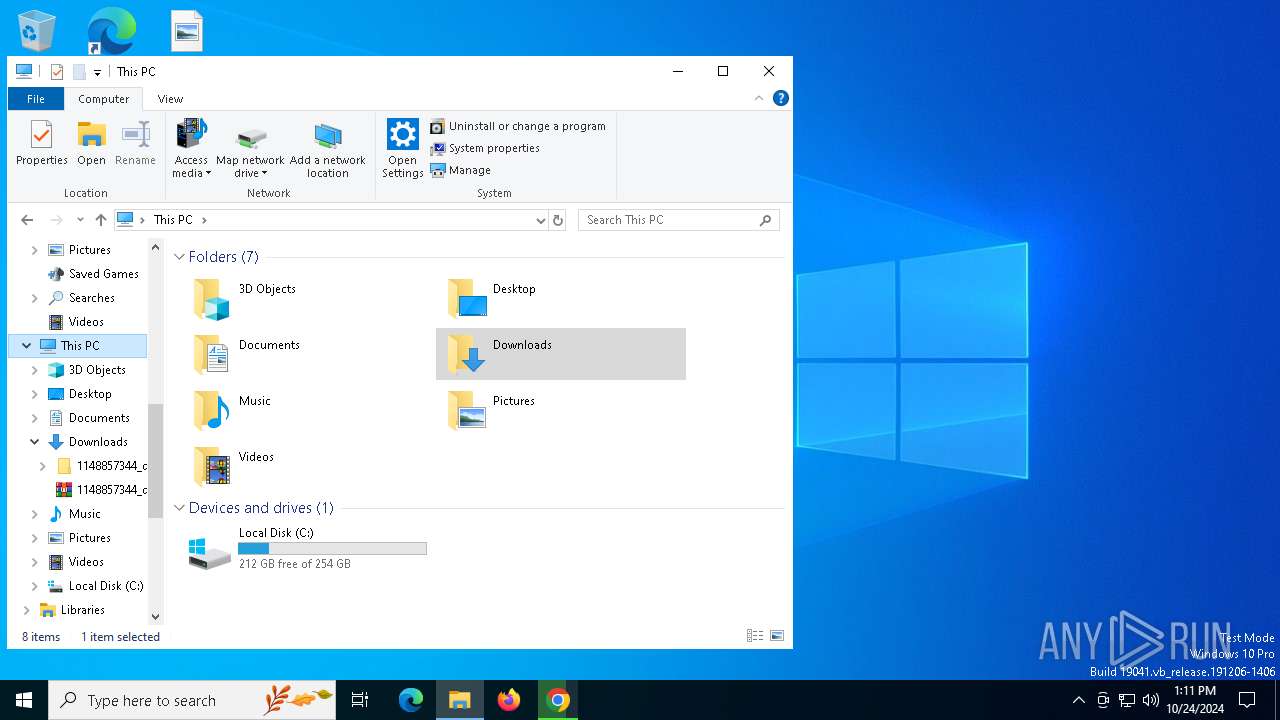Collapse This PC in navigation tree
Image resolution: width=1280 pixels, height=720 pixels.
pos(26,346)
